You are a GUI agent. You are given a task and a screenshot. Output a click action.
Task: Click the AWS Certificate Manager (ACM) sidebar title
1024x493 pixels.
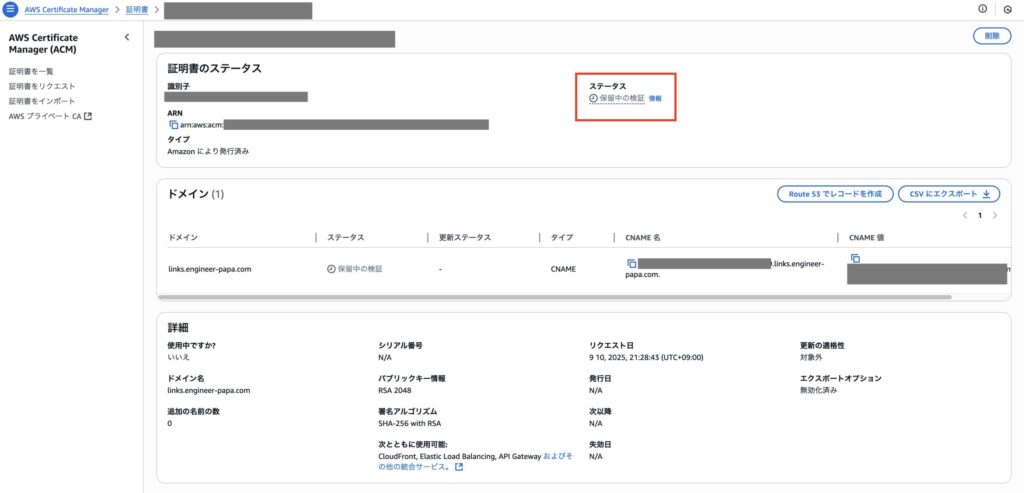click(x=43, y=44)
